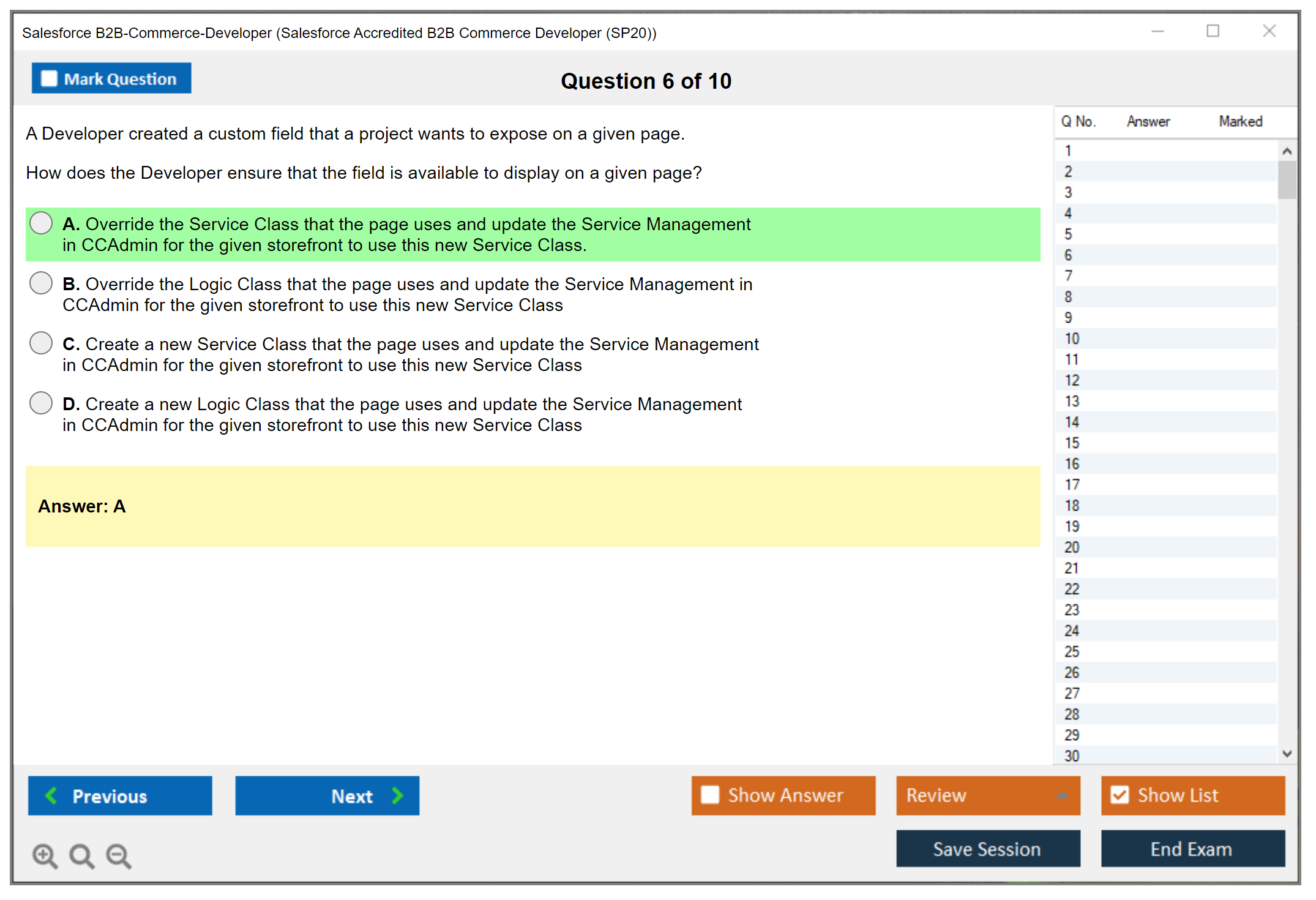This screenshot has width=1316, height=900.
Task: Click the zoom in magnifier icon
Action: tap(44, 855)
